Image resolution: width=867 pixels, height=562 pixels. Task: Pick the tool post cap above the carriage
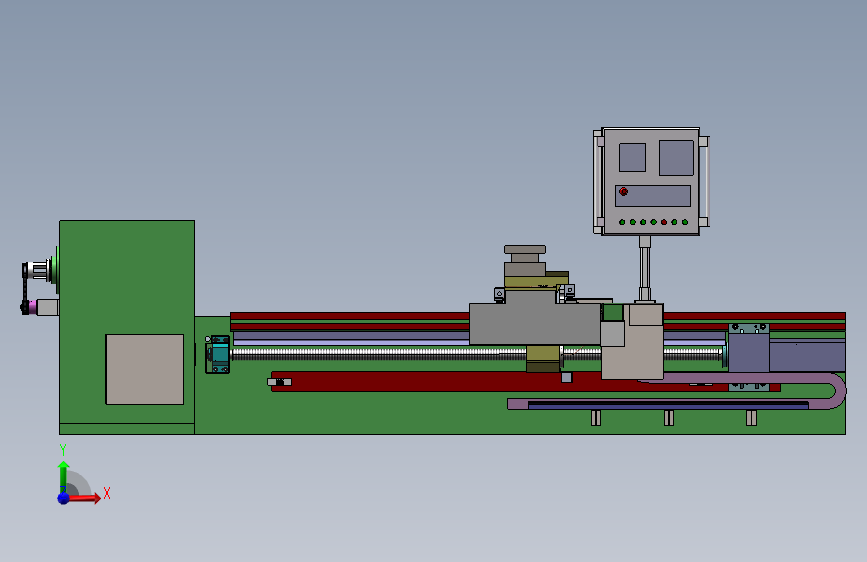coord(525,249)
